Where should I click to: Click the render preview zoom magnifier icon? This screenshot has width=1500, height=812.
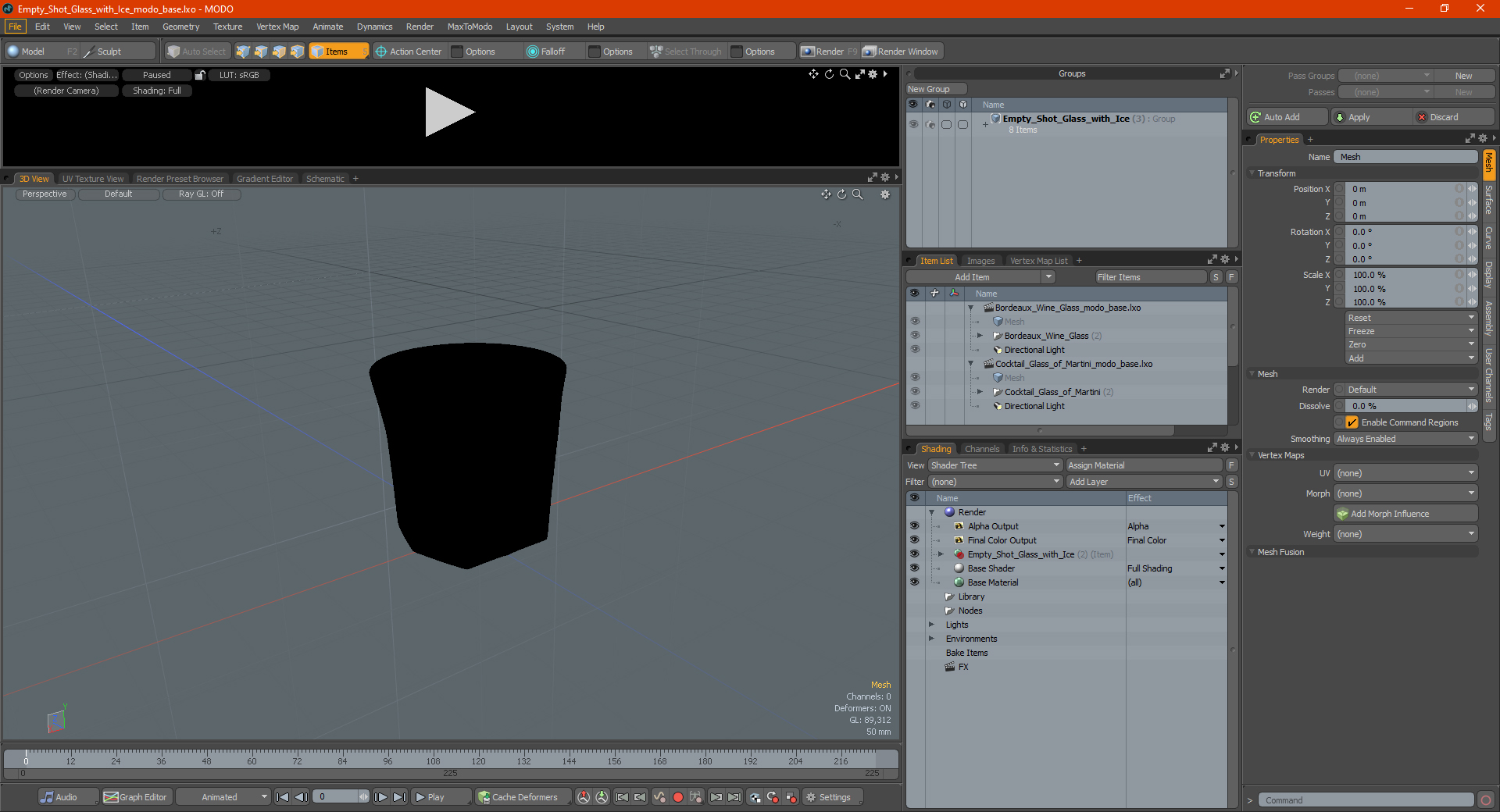(845, 74)
